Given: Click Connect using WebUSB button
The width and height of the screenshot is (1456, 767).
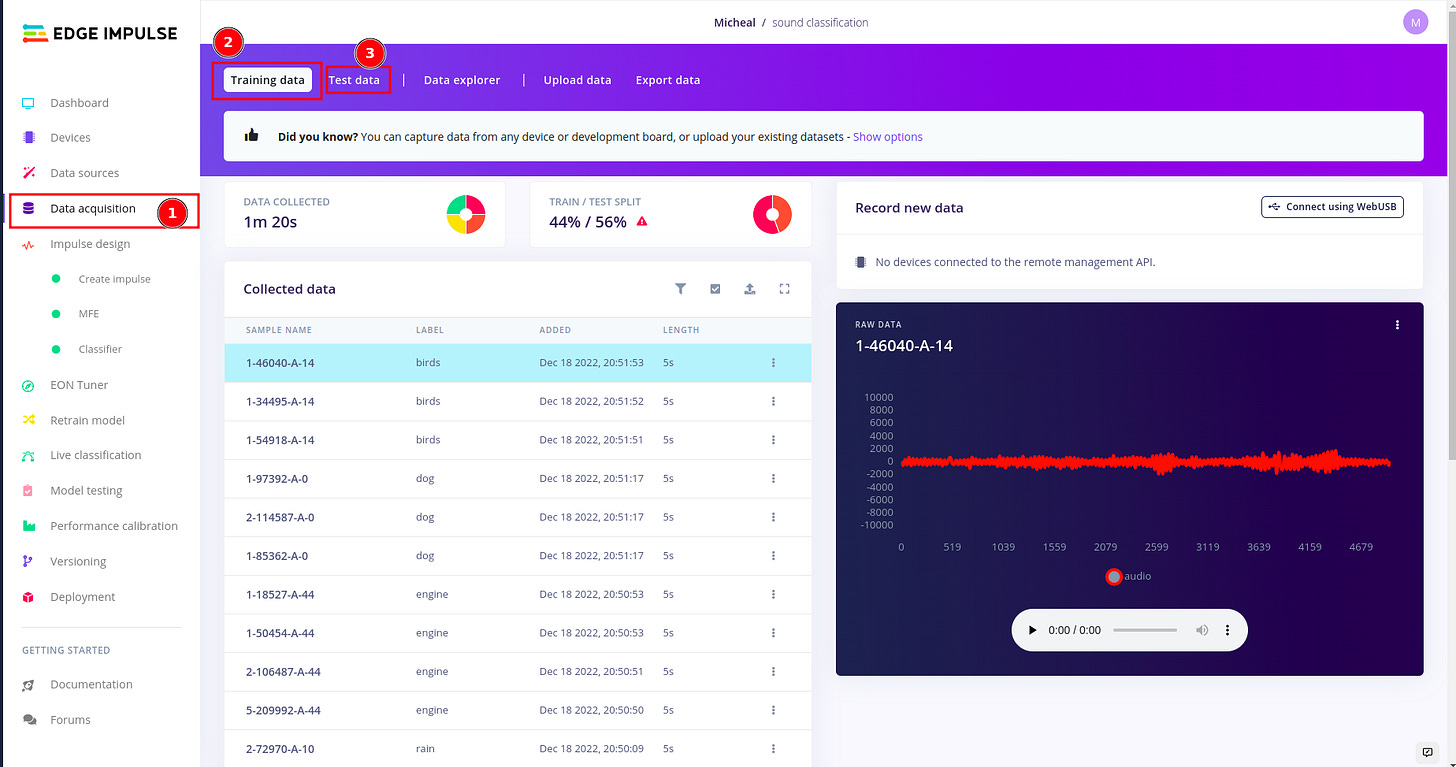Looking at the screenshot, I should pos(1332,207).
